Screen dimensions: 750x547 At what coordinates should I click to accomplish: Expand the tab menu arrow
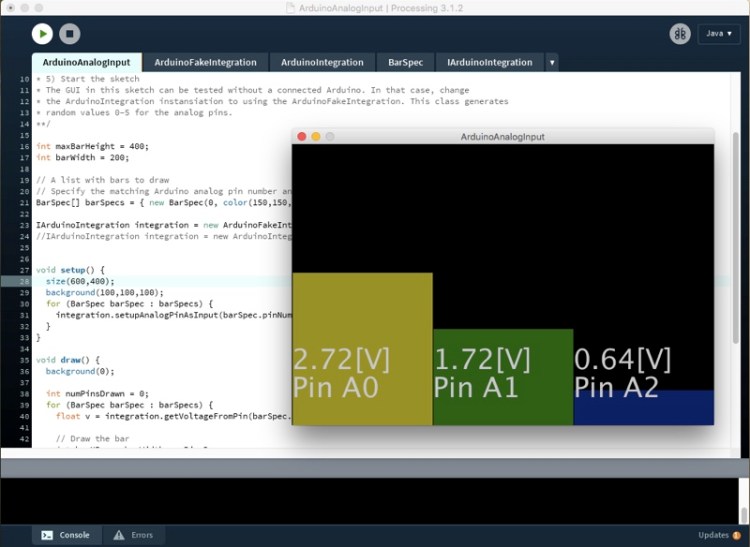pyautogui.click(x=552, y=62)
